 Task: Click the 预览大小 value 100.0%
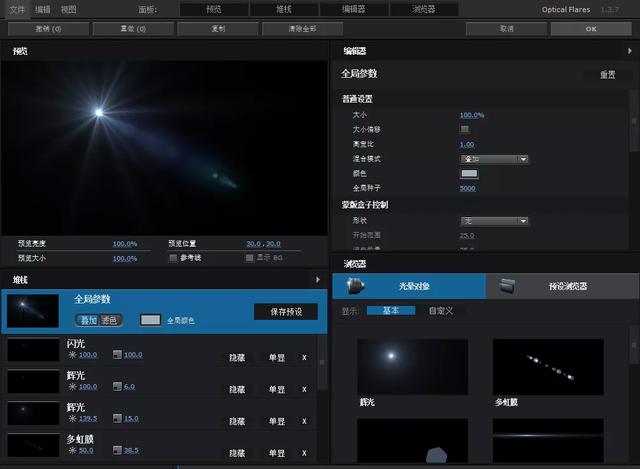click(125, 258)
